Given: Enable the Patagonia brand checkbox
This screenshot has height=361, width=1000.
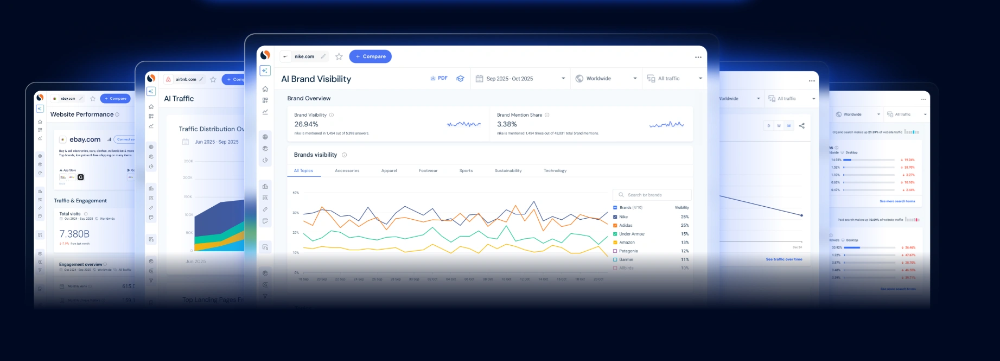Looking at the screenshot, I should pos(615,251).
